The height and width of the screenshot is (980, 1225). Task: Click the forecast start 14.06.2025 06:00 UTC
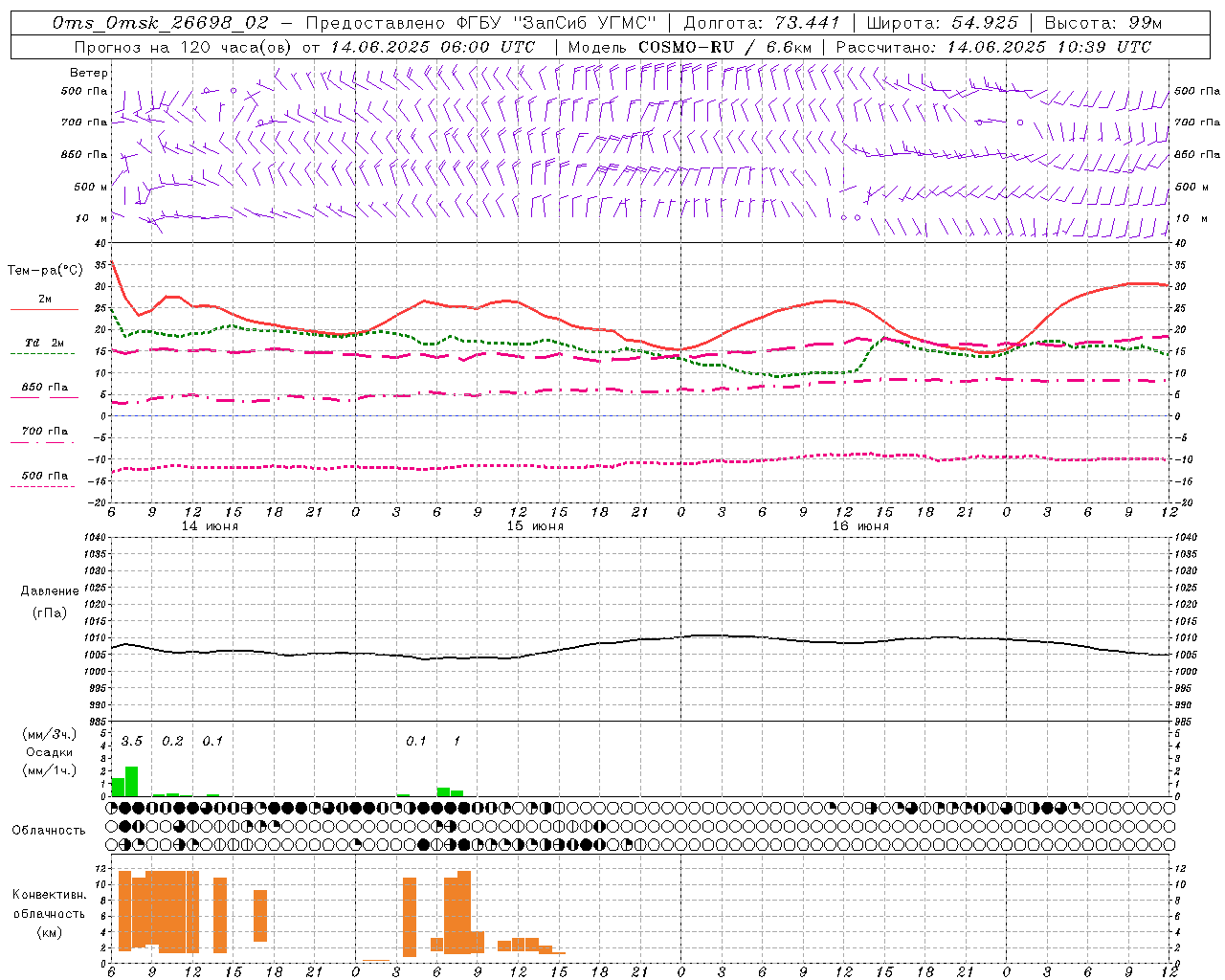[433, 47]
